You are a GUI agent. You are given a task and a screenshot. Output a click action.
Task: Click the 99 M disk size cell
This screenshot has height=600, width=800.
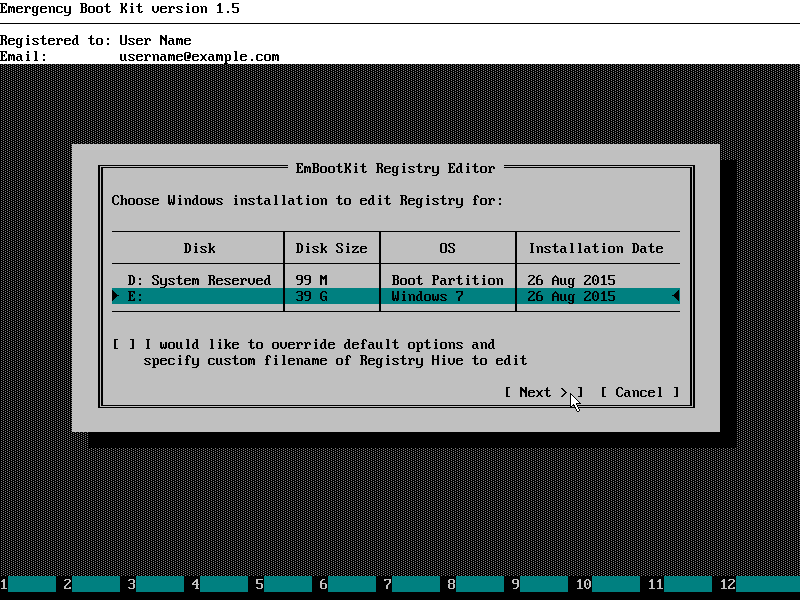coord(311,280)
